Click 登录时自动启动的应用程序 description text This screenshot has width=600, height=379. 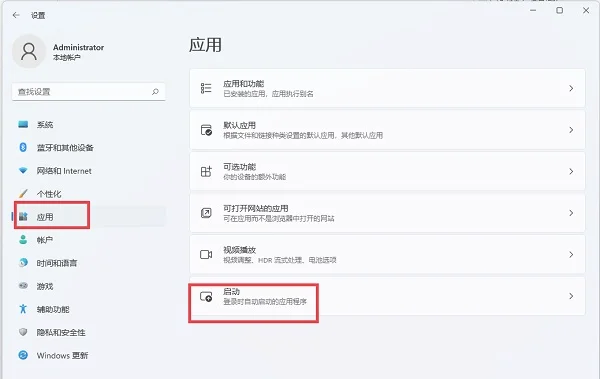[x=265, y=302]
